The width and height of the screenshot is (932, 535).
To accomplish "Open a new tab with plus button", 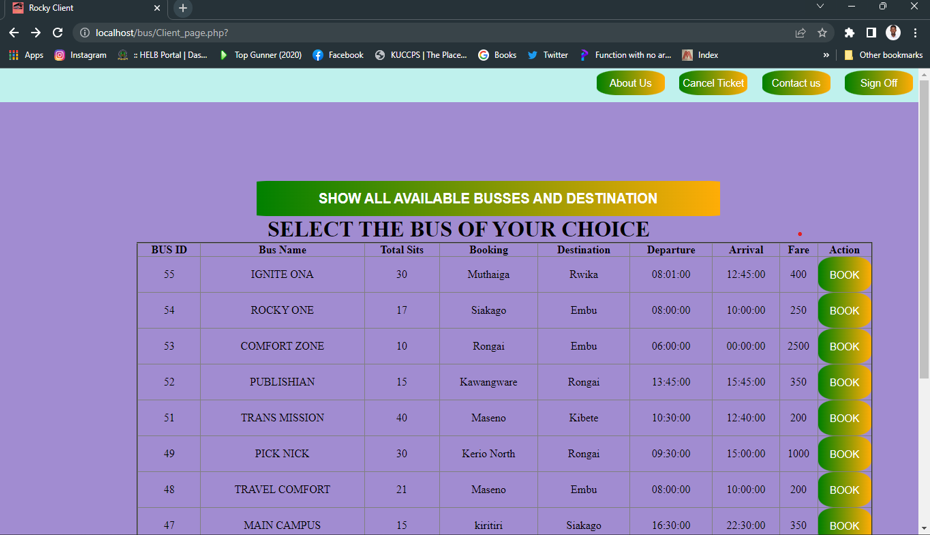I will (183, 8).
